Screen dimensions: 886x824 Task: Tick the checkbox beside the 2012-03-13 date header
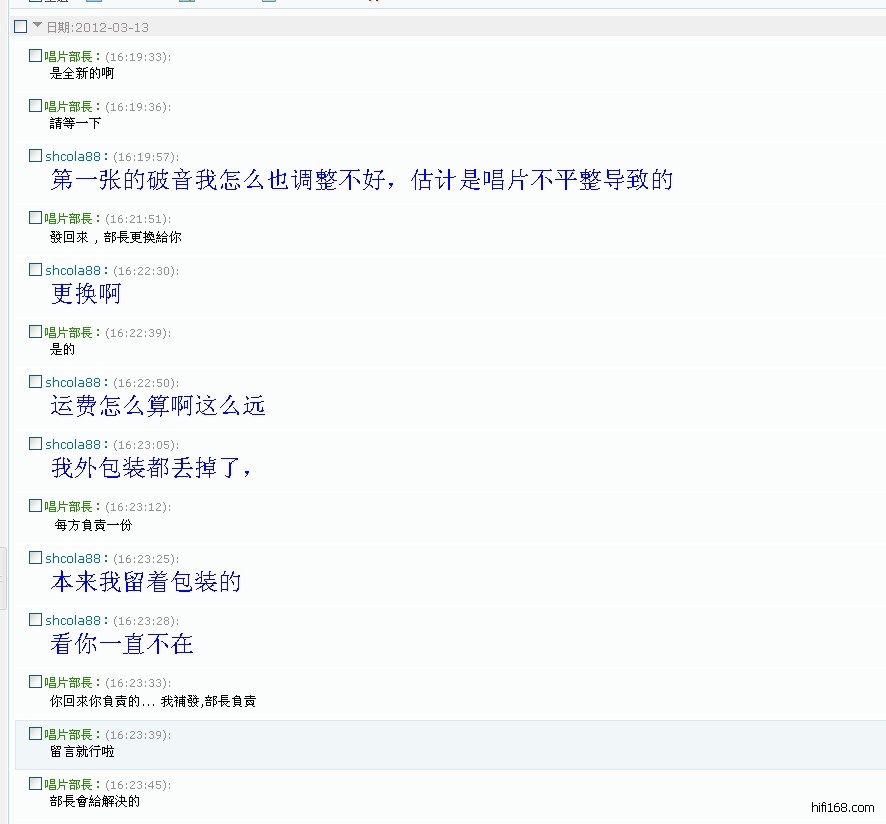tap(21, 27)
